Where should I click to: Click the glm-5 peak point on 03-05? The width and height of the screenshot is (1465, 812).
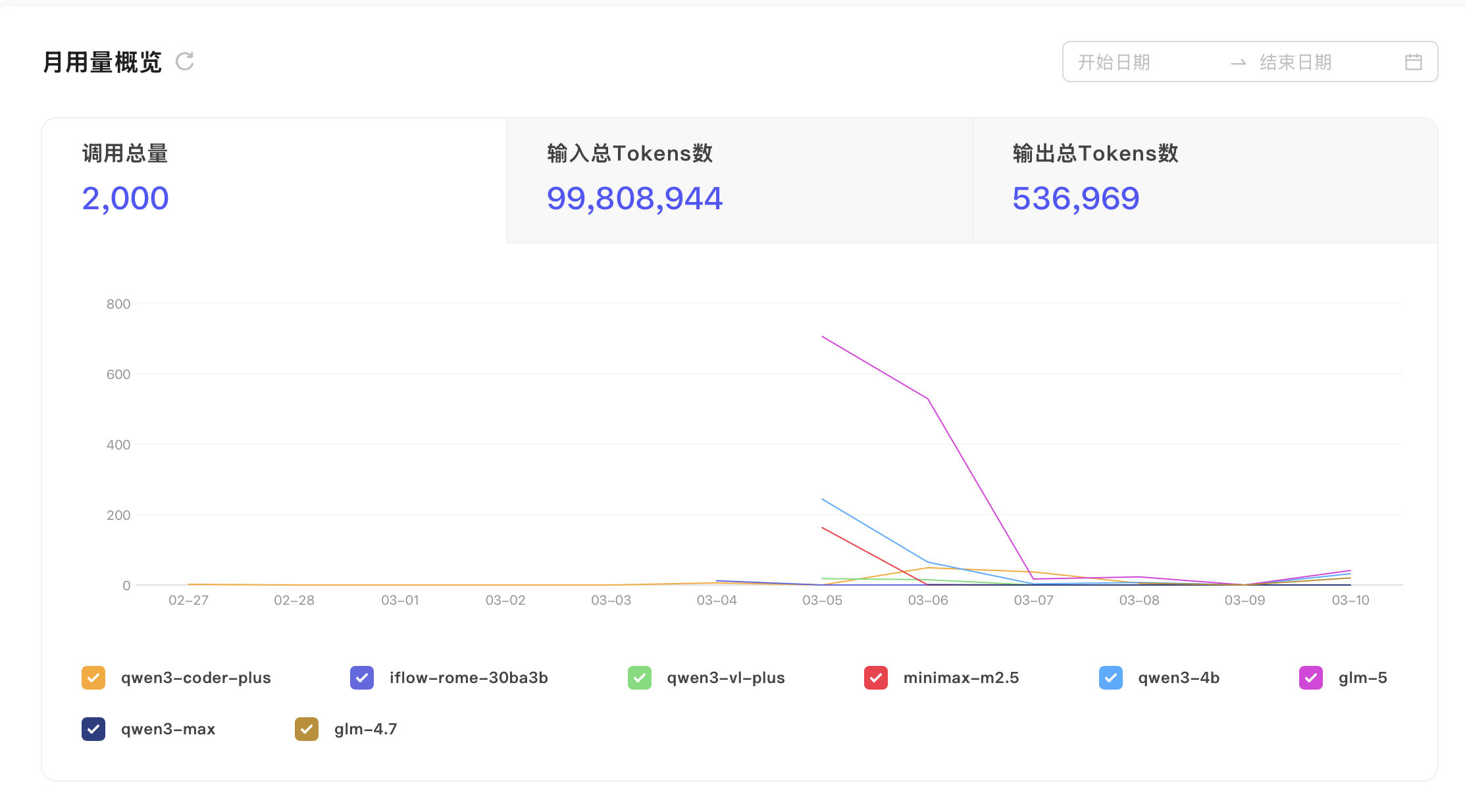click(822, 337)
